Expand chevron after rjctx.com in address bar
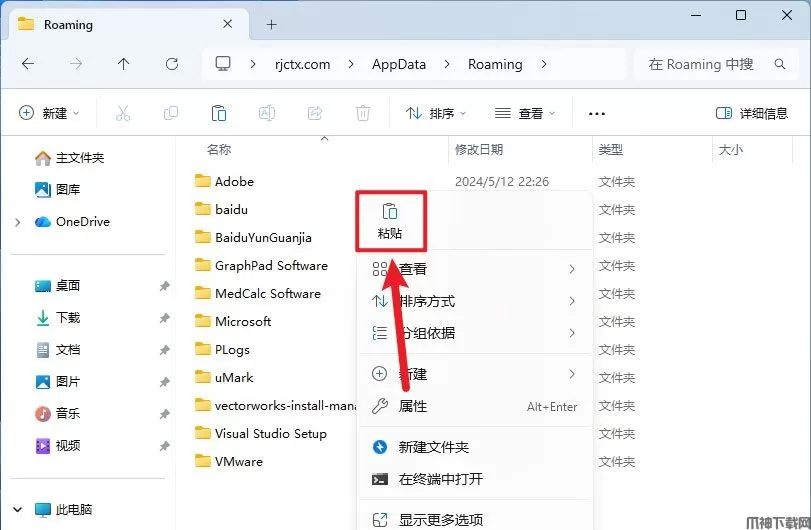Viewport: 811px width, 530px height. (x=351, y=64)
